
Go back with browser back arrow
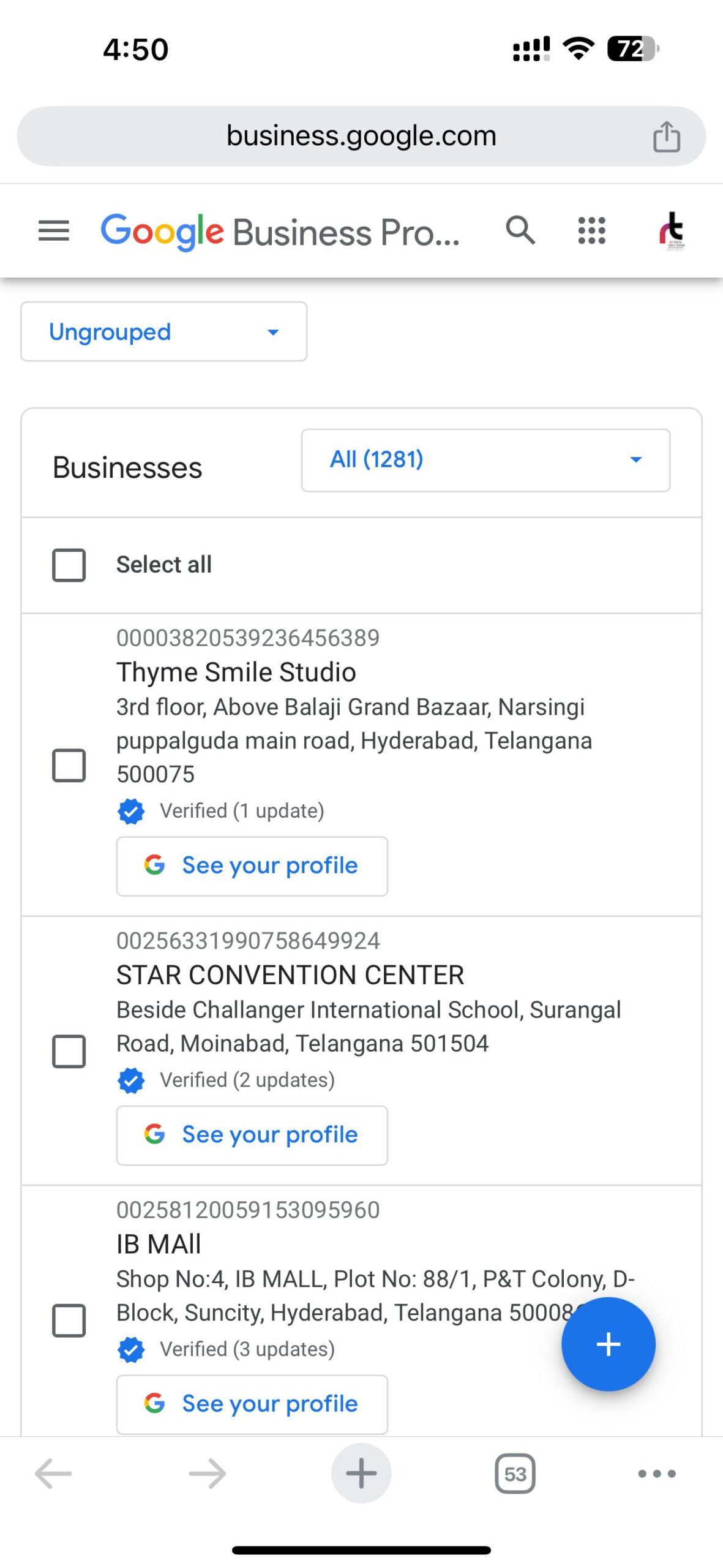click(x=54, y=1473)
